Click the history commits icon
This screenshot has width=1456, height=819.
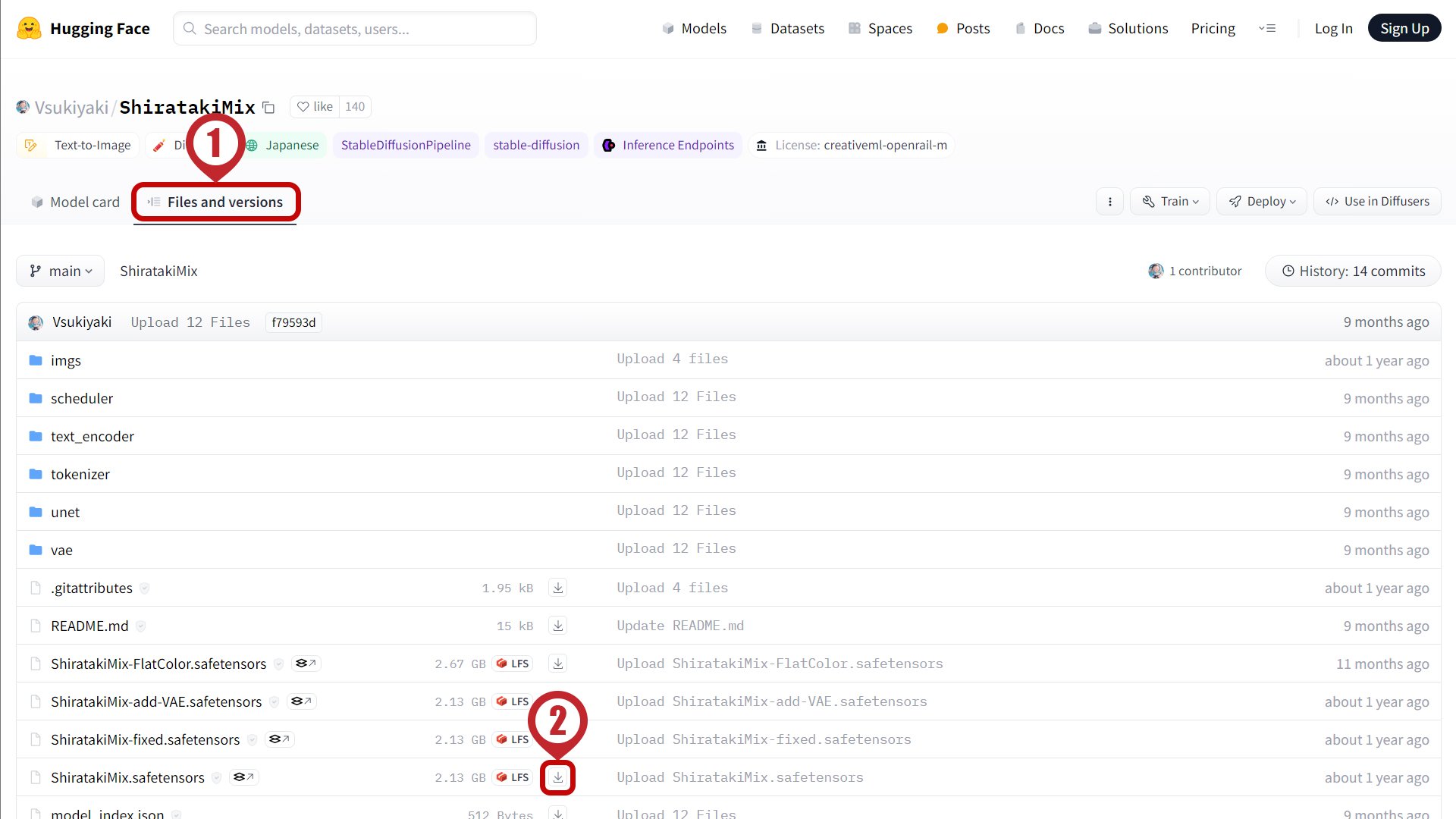point(1290,271)
